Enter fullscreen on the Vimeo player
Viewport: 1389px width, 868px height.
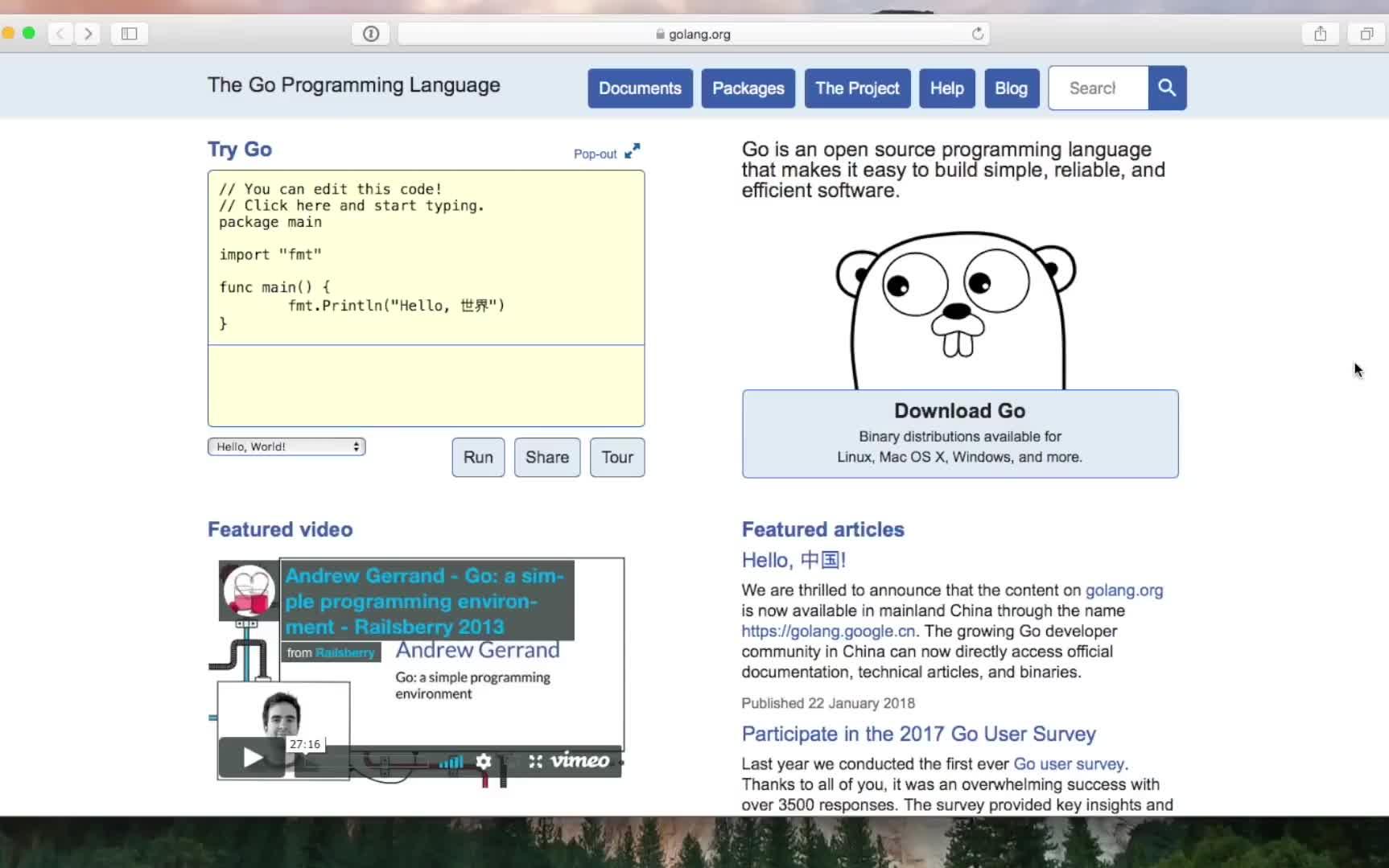tap(536, 761)
